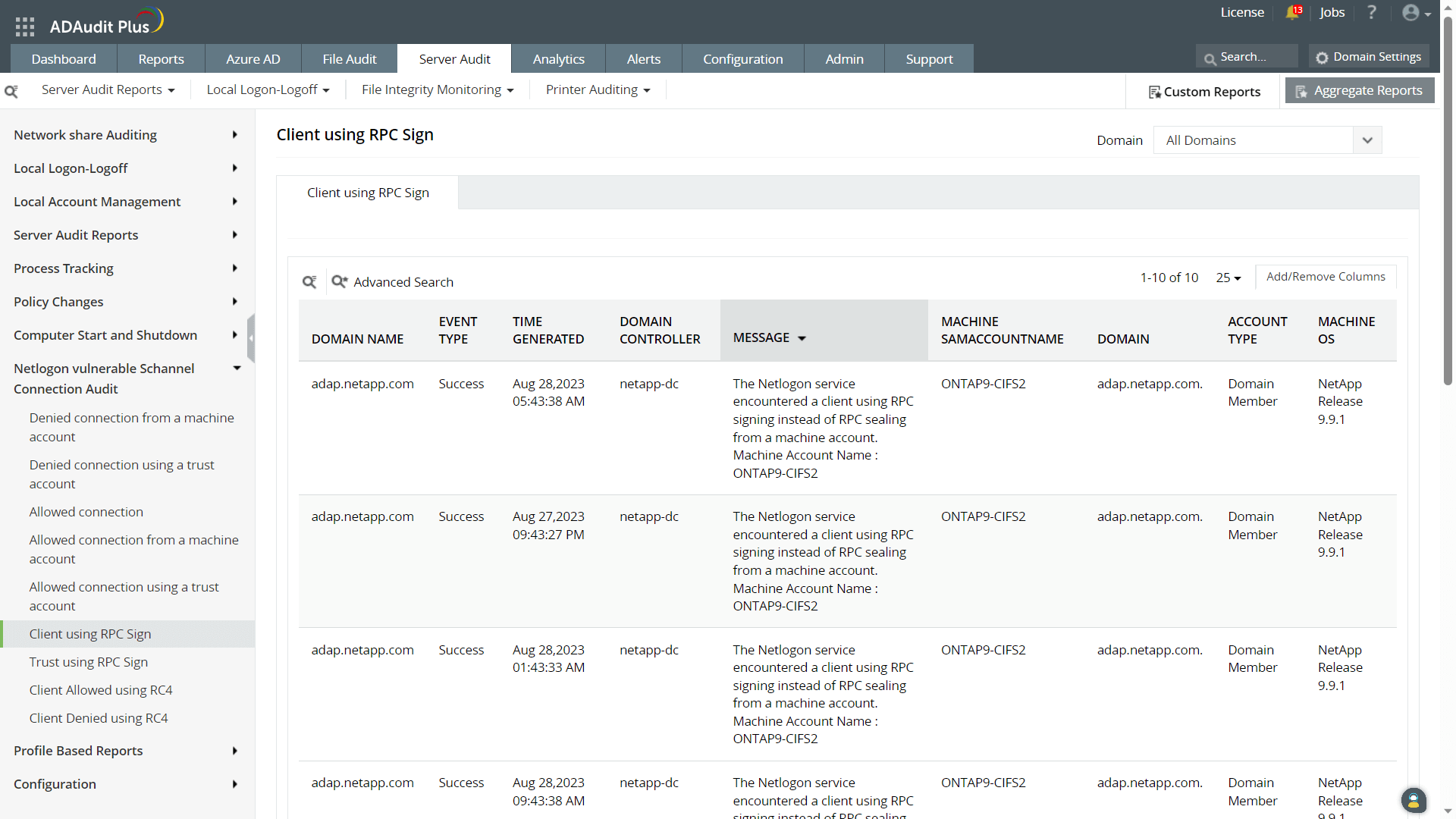Collapse the left sidebar using handle

pos(251,338)
